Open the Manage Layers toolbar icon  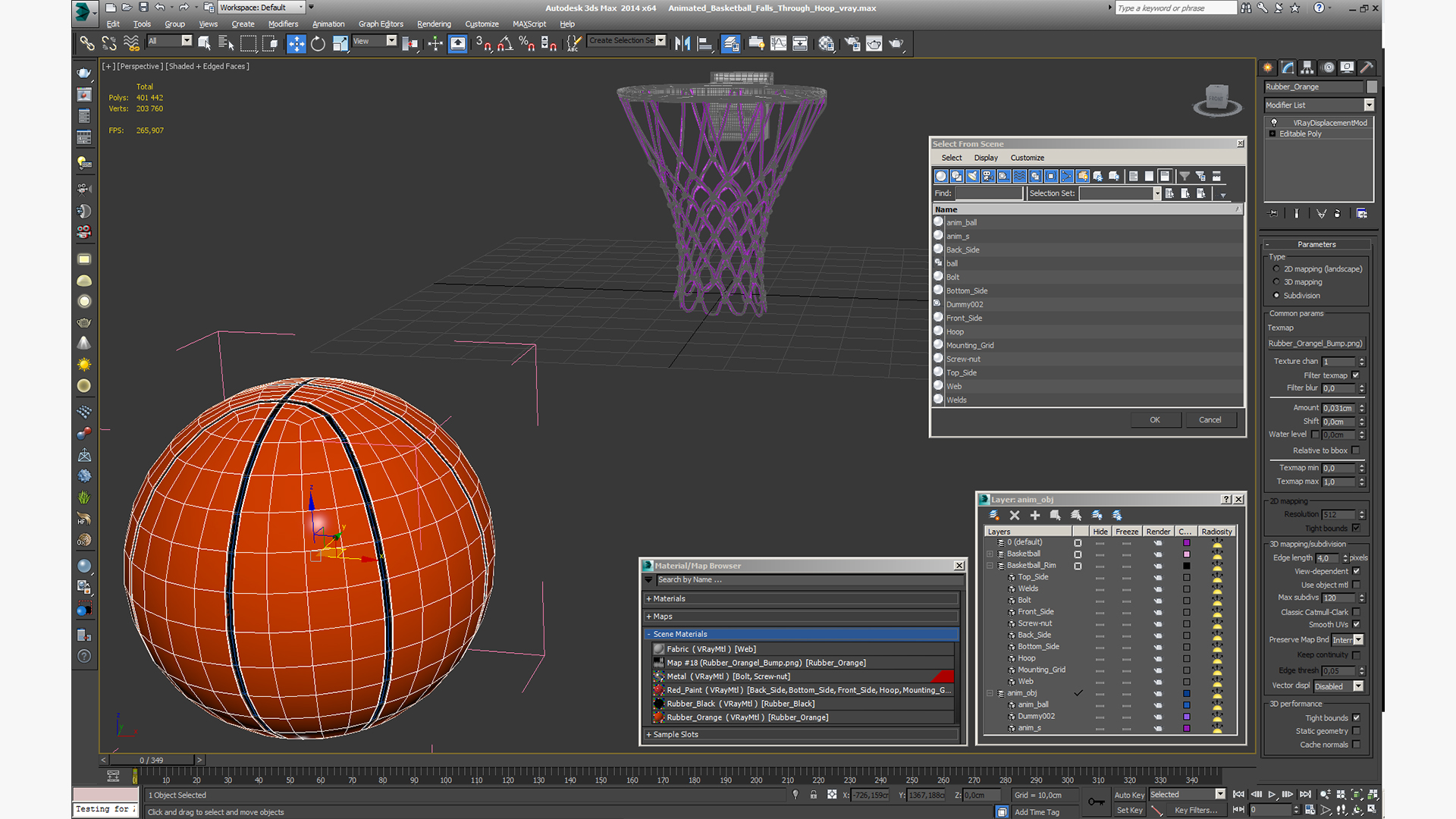(730, 43)
